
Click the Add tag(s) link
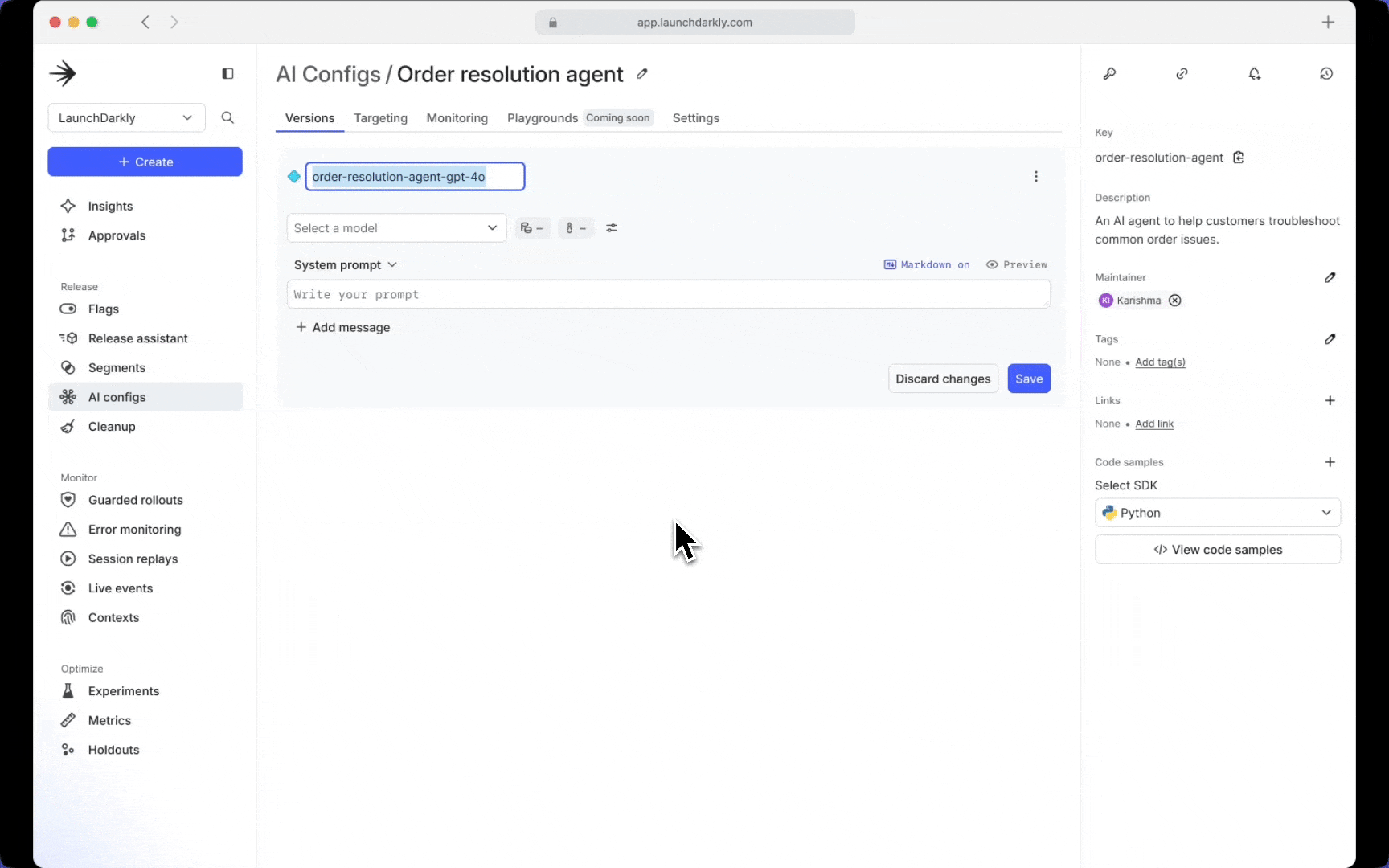(1160, 362)
